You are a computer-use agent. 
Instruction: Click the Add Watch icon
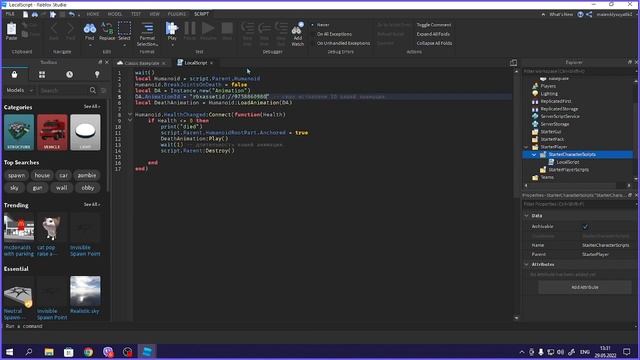[298, 29]
